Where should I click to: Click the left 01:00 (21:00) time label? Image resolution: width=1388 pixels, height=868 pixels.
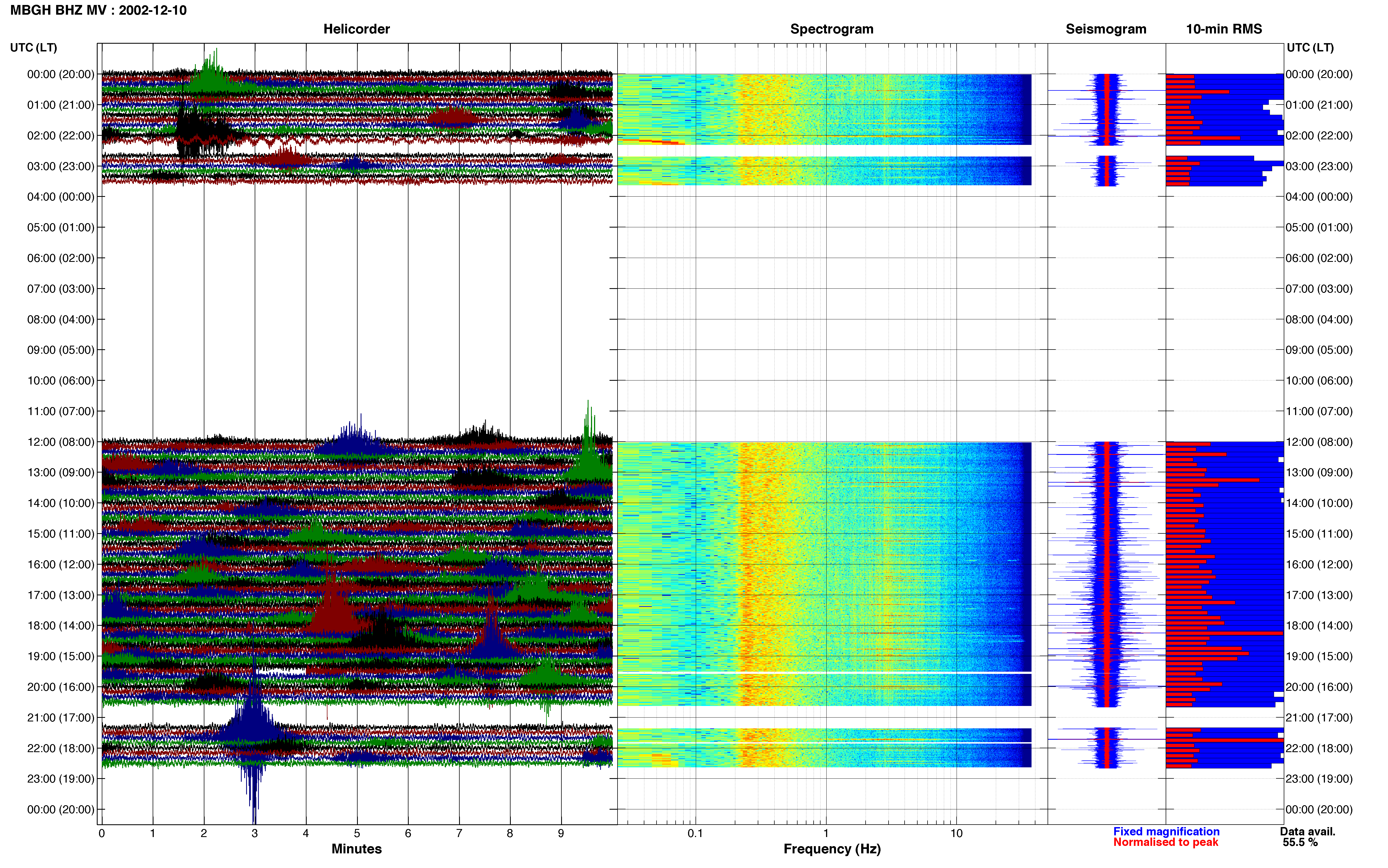[60, 105]
